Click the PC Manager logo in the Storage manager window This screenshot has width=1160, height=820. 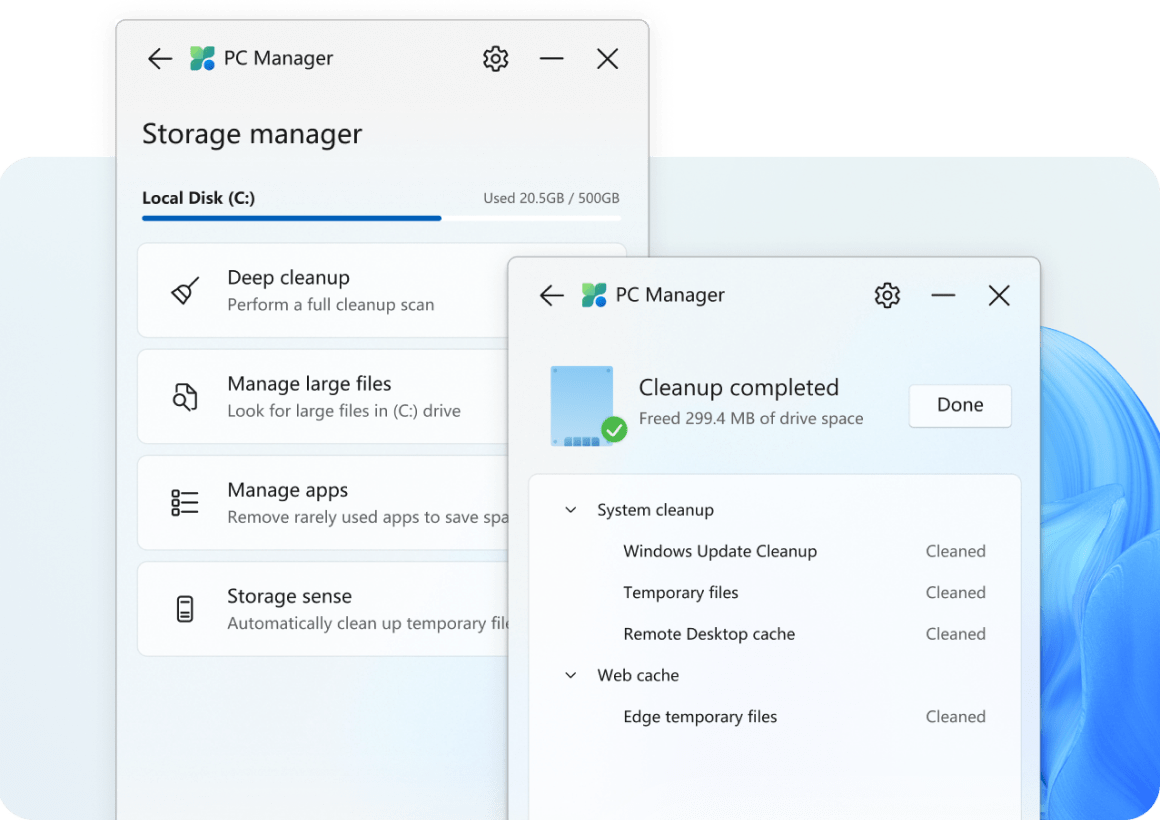201,58
